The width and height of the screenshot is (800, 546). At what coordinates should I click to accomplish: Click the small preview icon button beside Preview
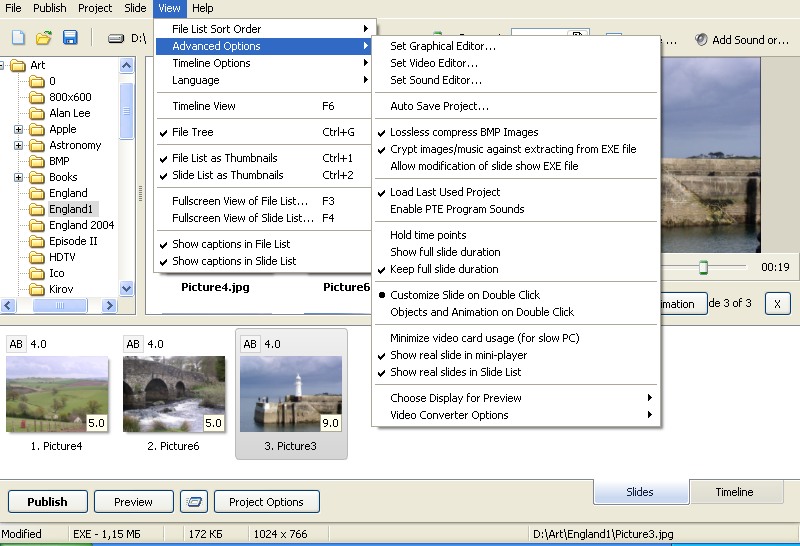[x=197, y=502]
